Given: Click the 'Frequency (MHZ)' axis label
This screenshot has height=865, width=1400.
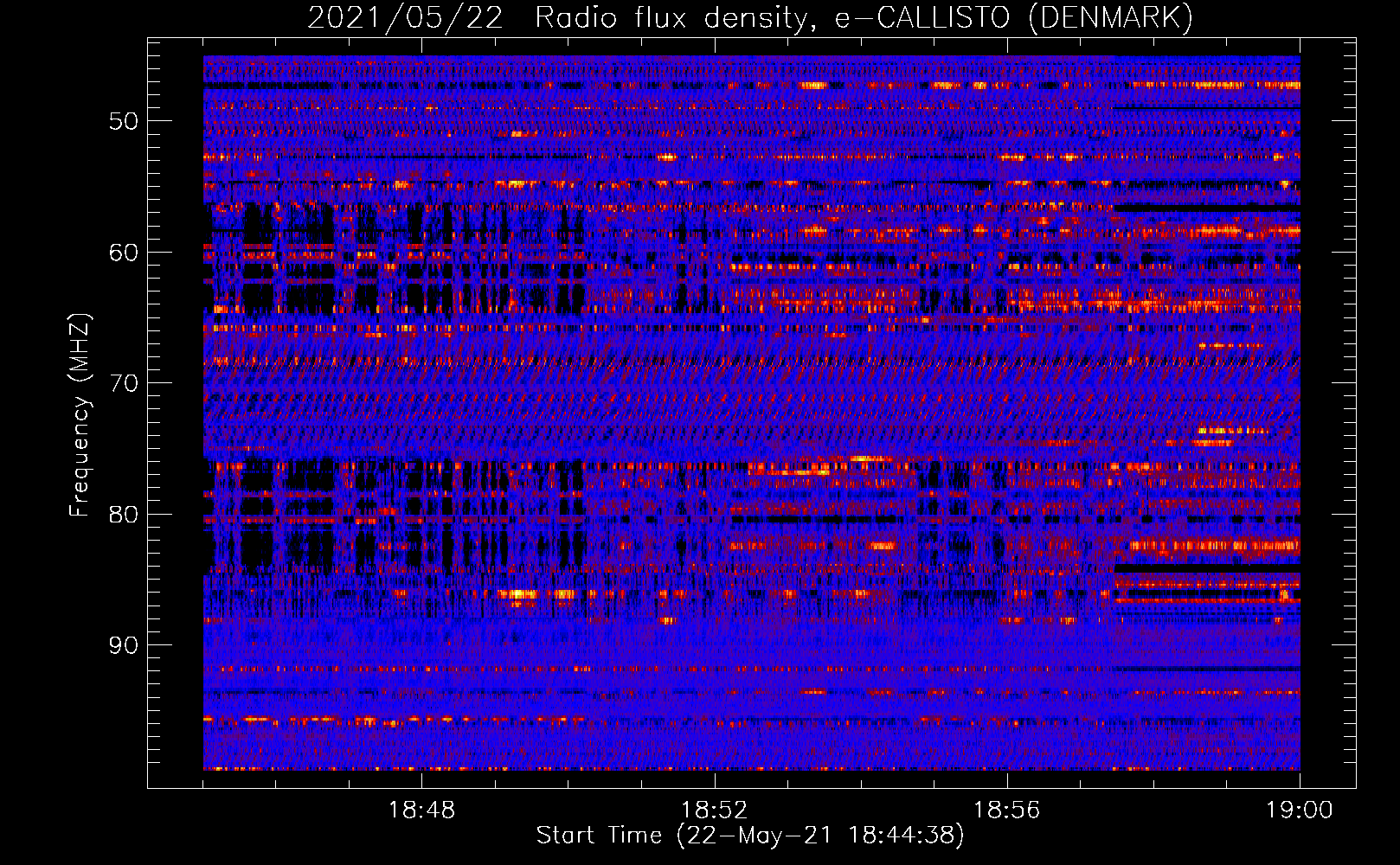Looking at the screenshot, I should [x=80, y=415].
